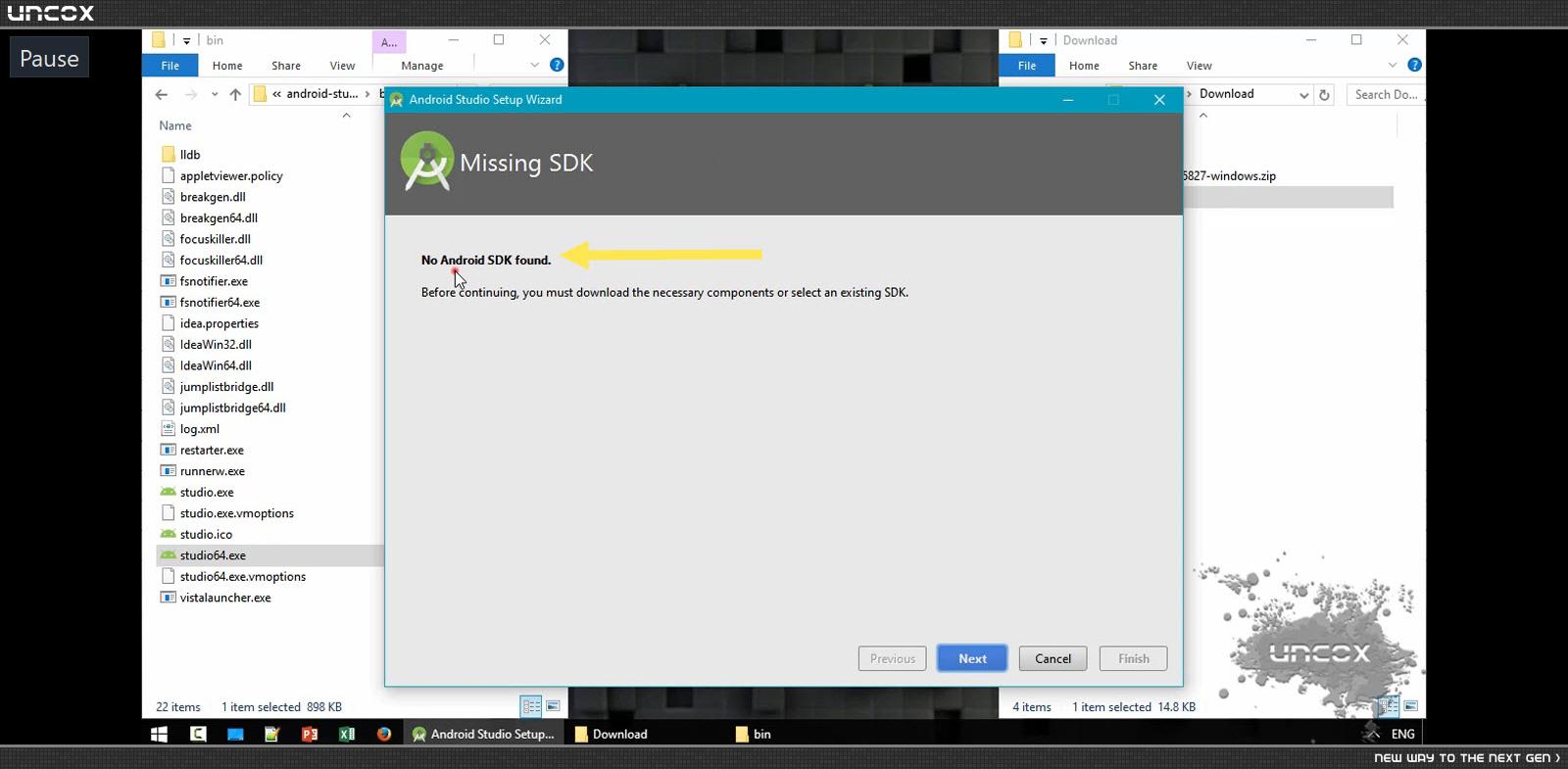
Task: Click the studio.exe Android icon
Action: [169, 492]
